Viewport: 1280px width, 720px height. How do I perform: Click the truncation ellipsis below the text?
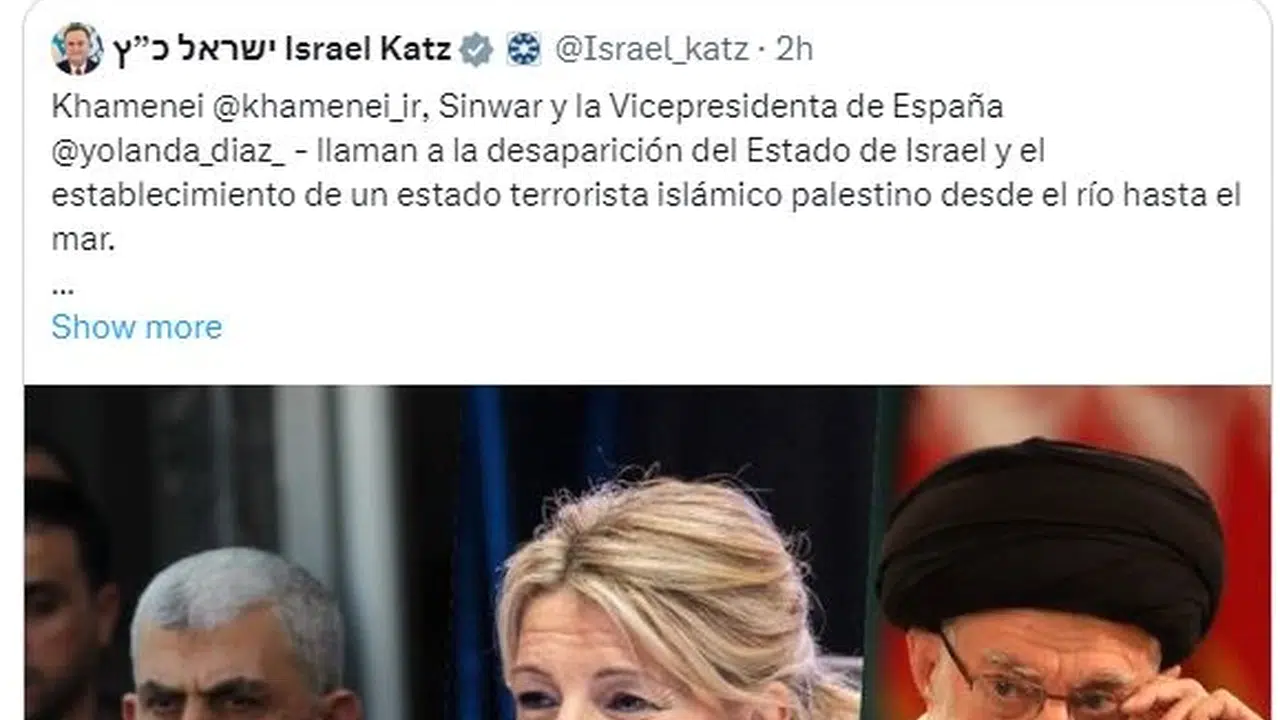(x=62, y=288)
